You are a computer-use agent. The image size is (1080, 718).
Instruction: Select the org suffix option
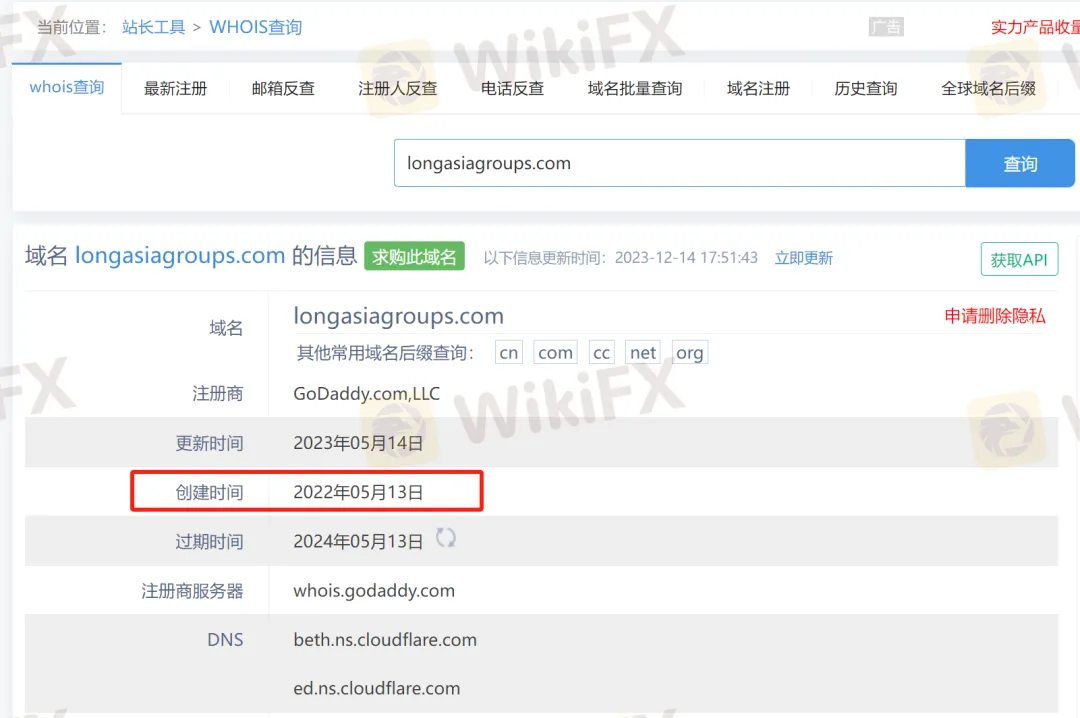(x=689, y=353)
